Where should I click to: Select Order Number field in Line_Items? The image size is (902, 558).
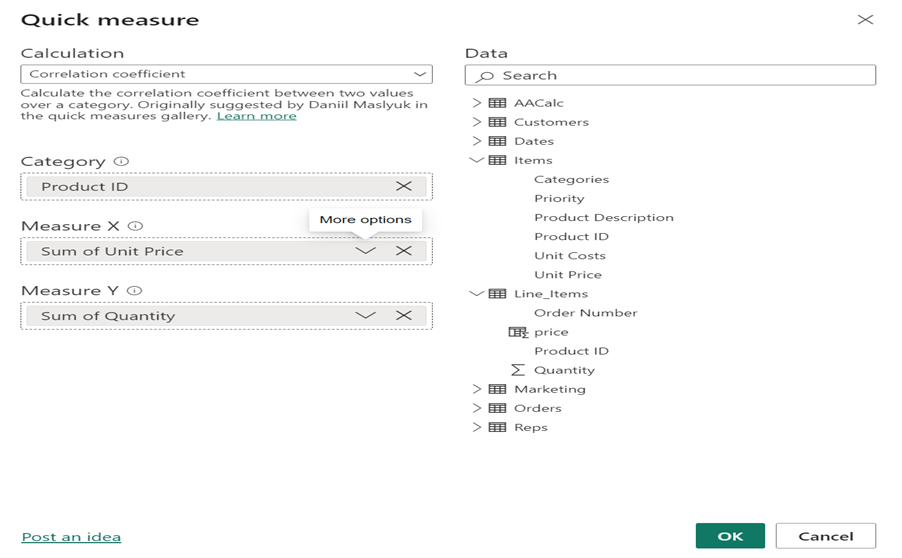click(x=586, y=313)
